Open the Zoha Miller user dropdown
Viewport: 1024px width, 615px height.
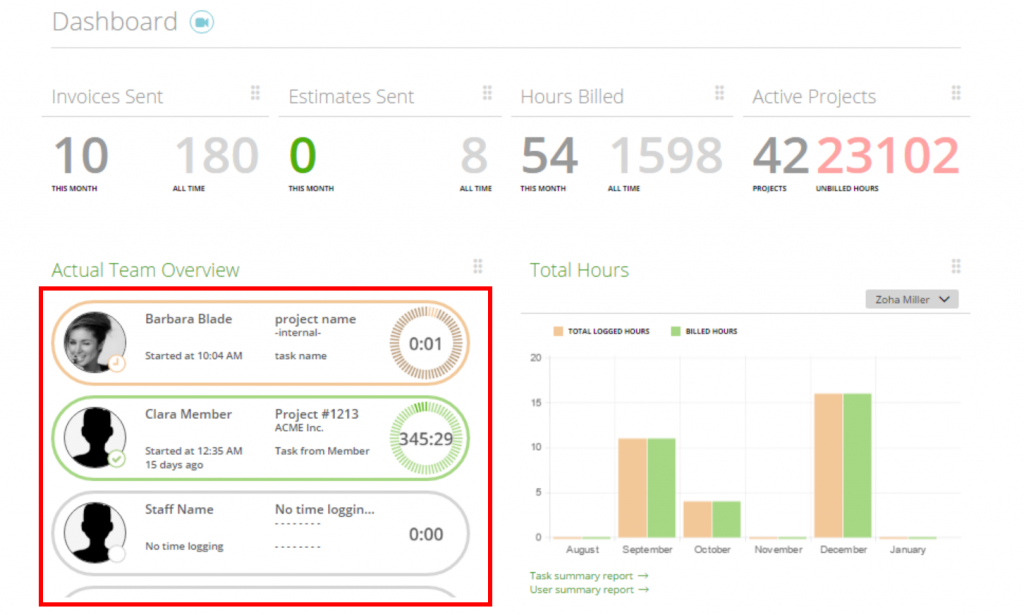pos(912,300)
